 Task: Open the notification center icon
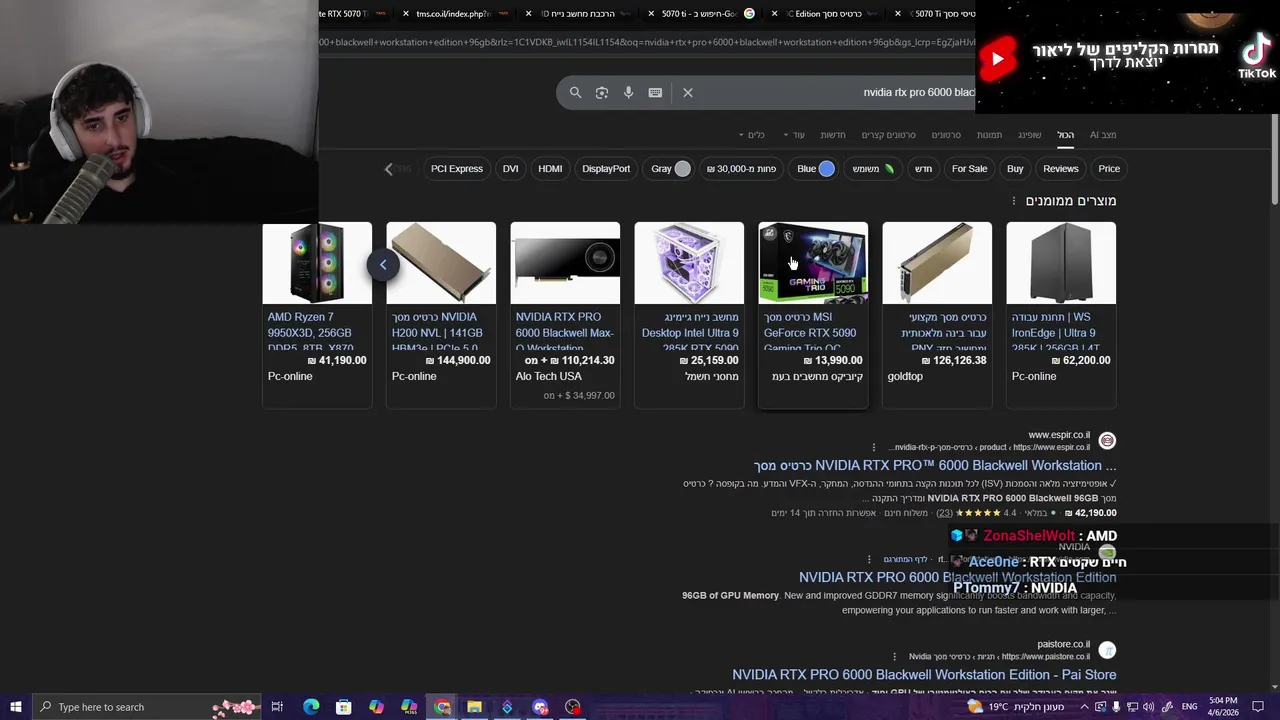(x=1258, y=707)
